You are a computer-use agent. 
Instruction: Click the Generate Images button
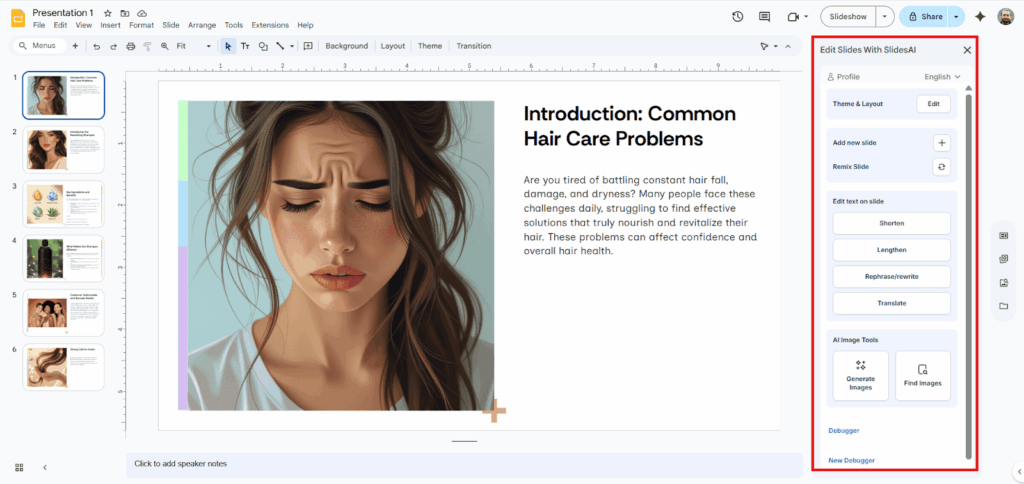click(x=860, y=377)
